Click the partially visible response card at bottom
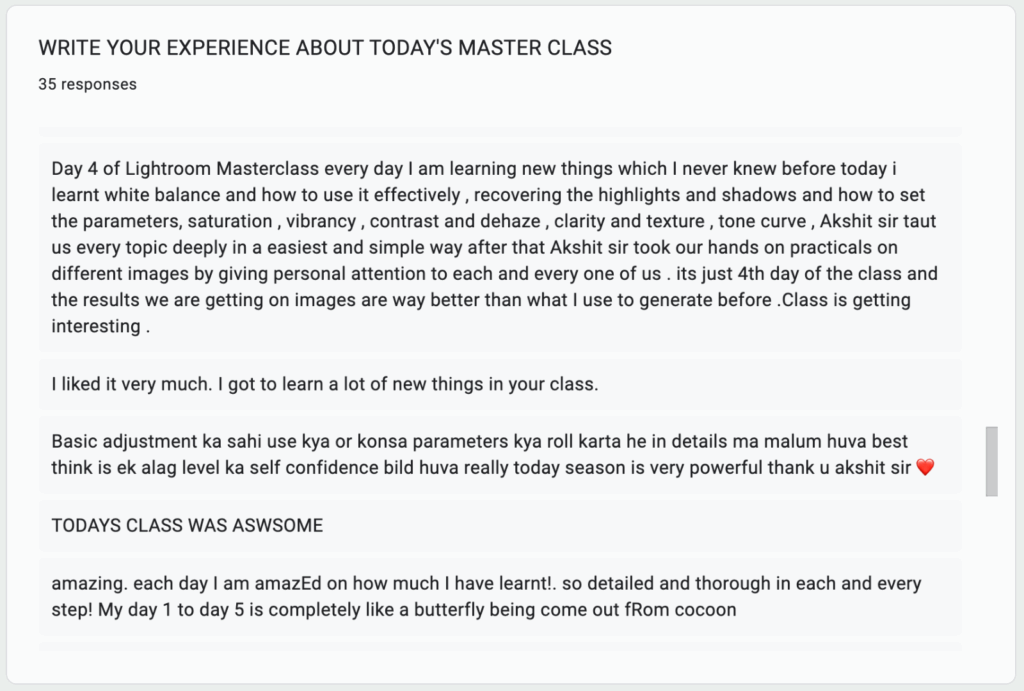Screen dimensions: 1024x691 (x=500, y=647)
